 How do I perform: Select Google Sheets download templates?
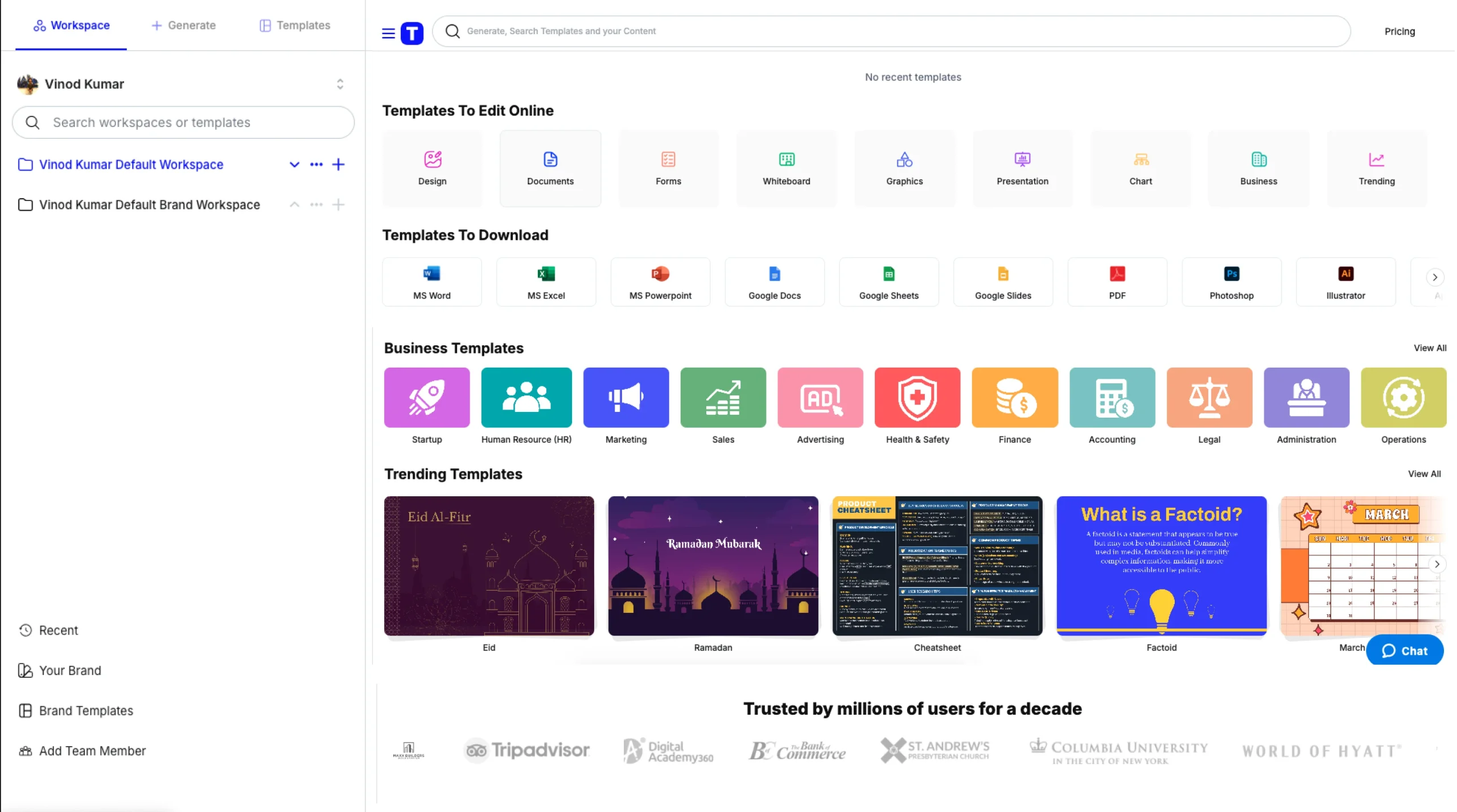(888, 282)
